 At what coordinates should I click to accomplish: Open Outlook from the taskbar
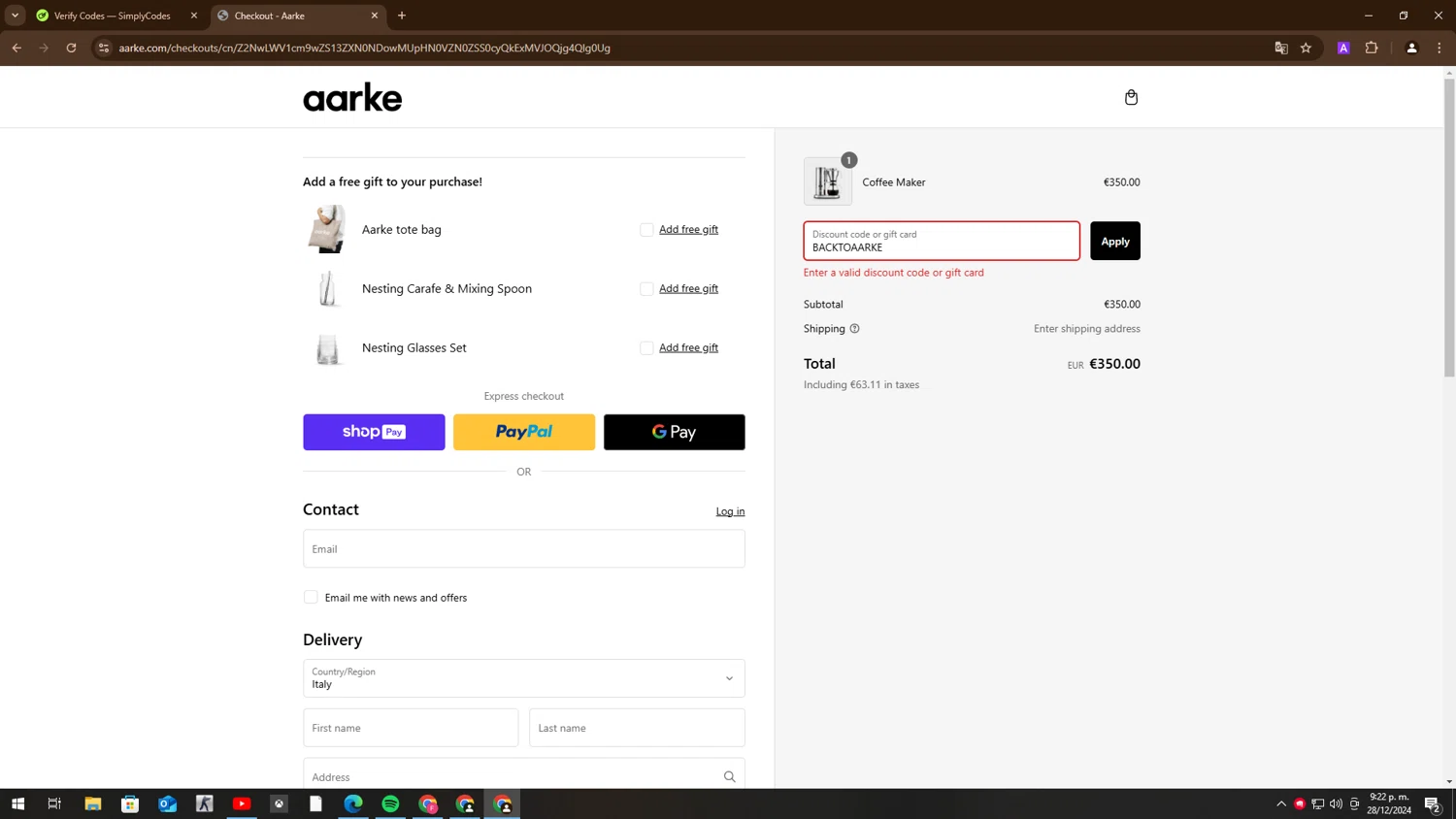point(167,803)
